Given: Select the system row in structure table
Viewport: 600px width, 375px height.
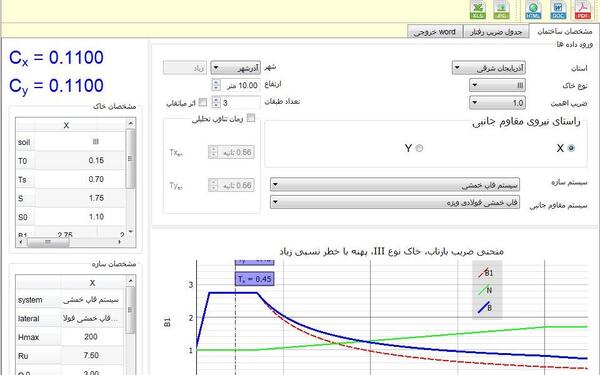Looking at the screenshot, I should click(70, 300).
